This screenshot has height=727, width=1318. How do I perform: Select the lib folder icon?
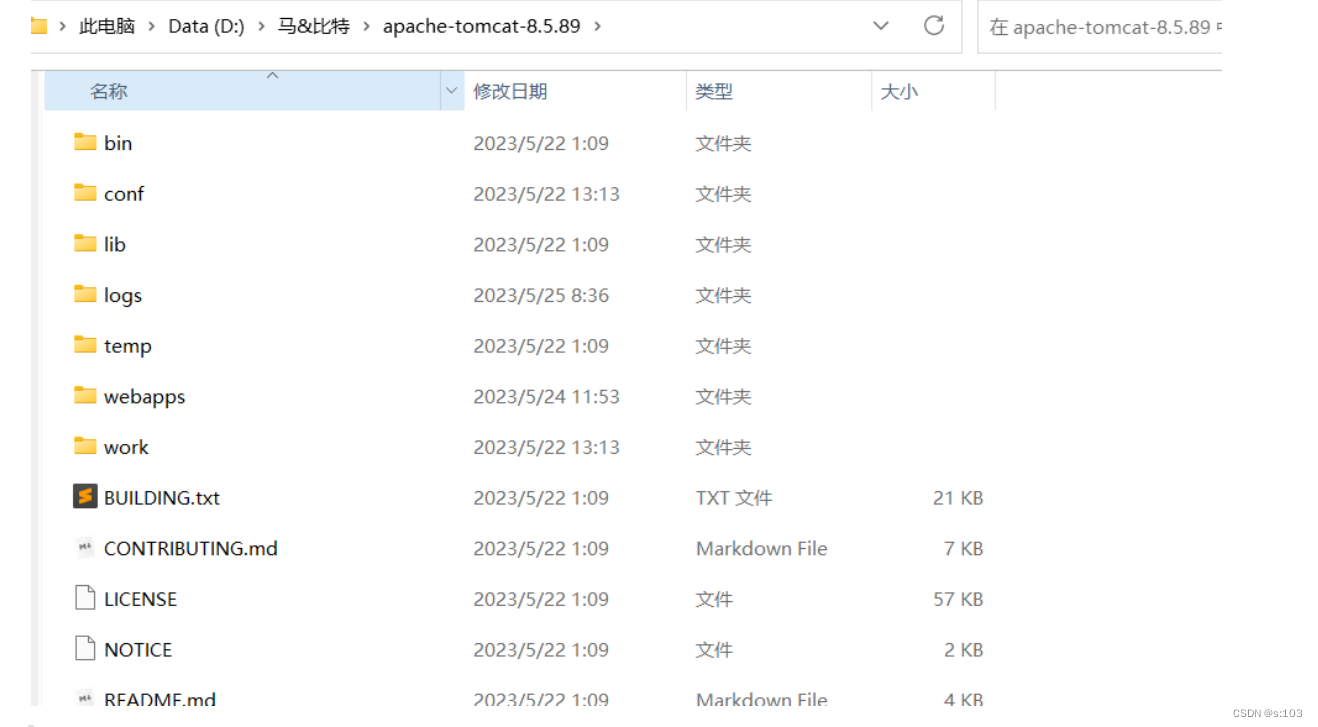[85, 243]
